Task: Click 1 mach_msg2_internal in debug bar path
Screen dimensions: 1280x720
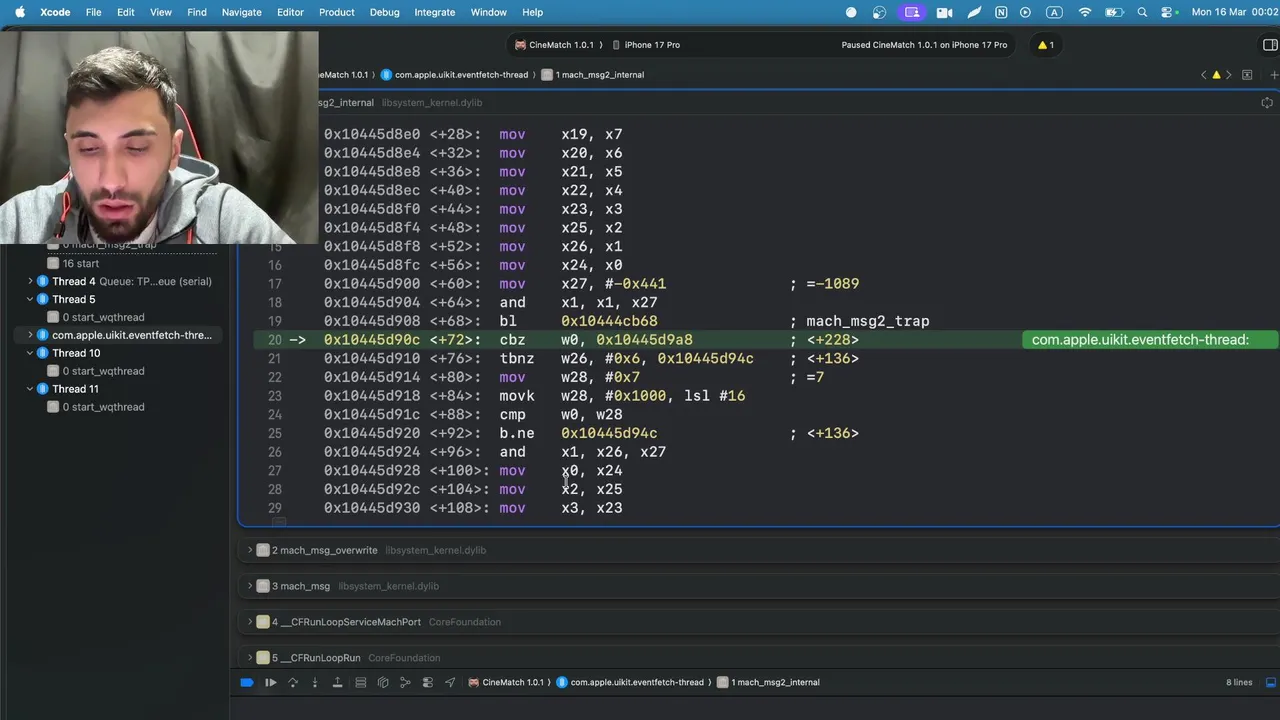Action: (768, 682)
